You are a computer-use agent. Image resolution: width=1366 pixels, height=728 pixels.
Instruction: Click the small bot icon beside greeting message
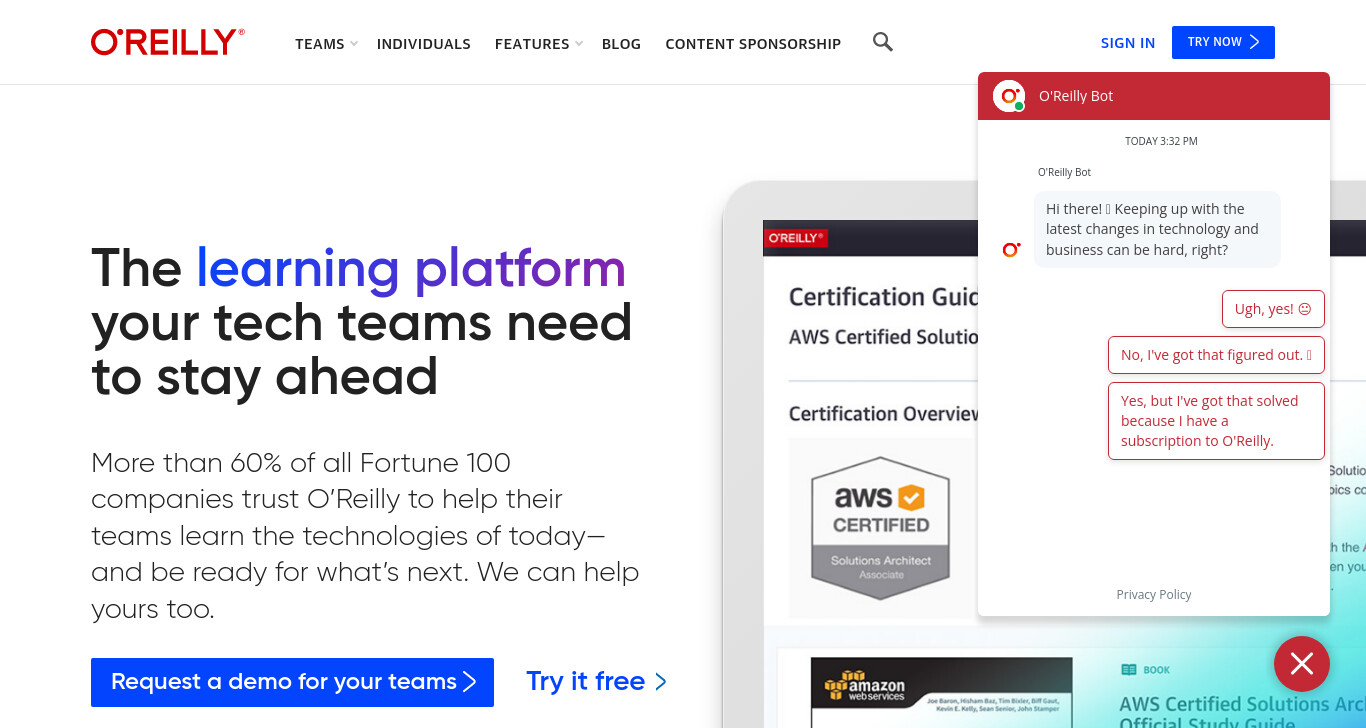[1011, 250]
